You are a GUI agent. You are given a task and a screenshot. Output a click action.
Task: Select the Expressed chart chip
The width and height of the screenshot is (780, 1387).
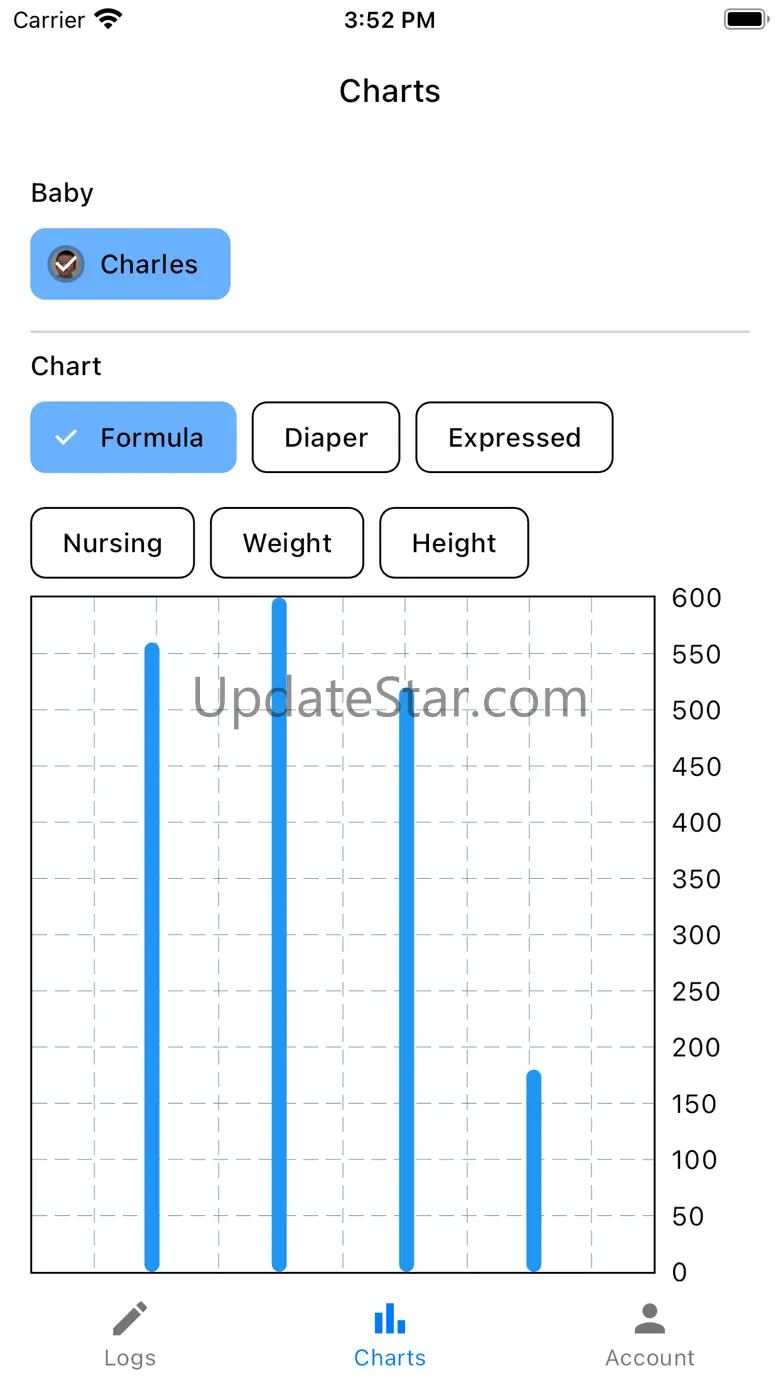(514, 437)
